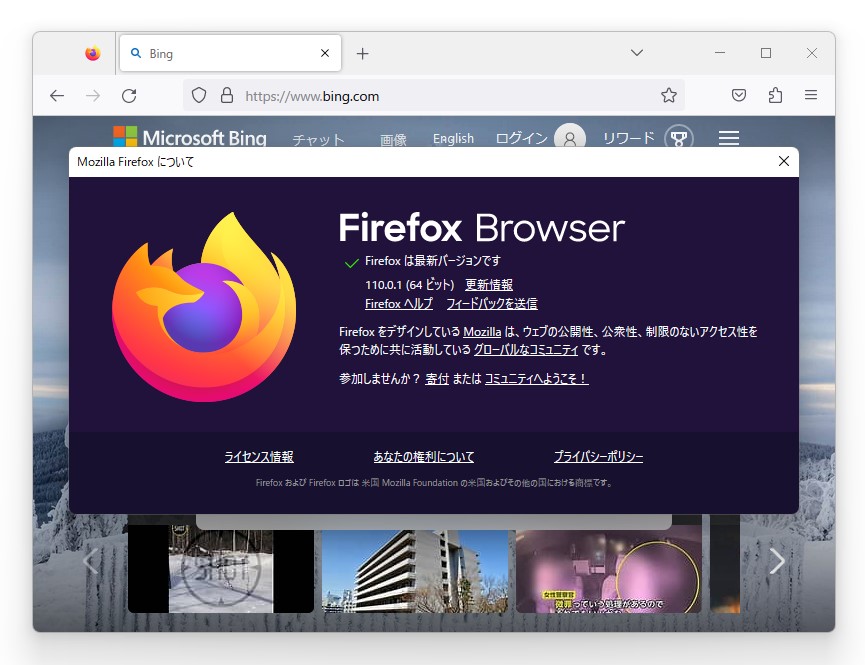
Task: Click the back navigation arrow
Action: (57, 95)
